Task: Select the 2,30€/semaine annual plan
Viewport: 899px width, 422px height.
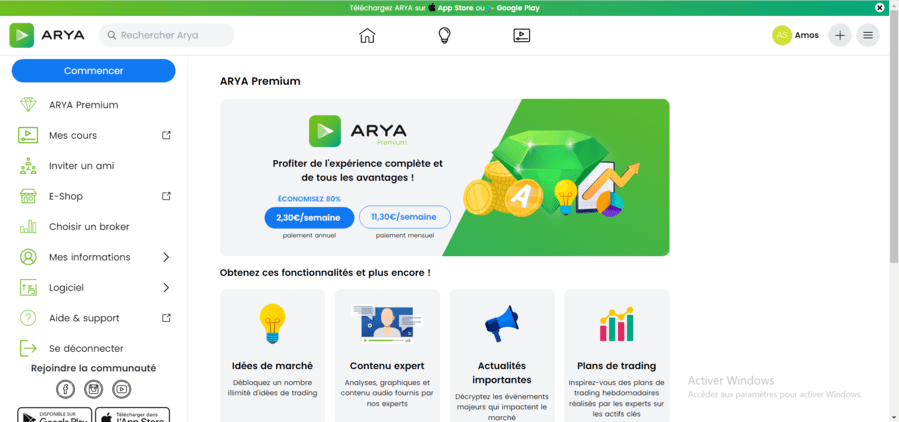Action: 309,217
